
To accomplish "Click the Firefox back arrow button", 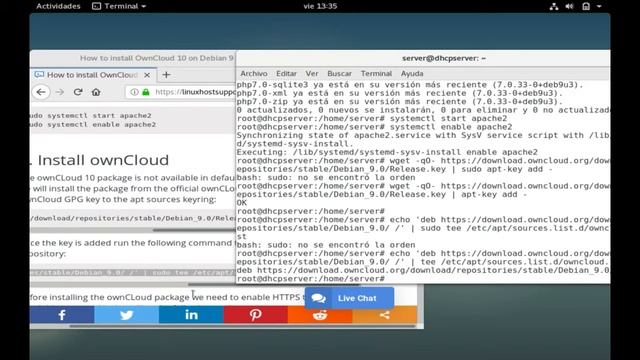I will 41,92.
